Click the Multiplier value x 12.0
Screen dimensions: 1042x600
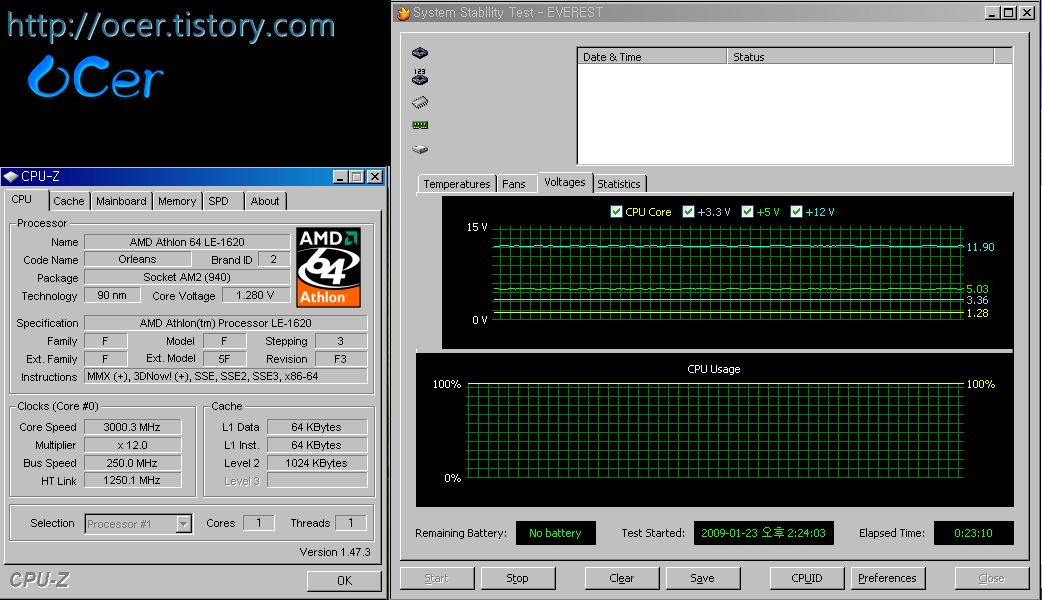coord(132,445)
